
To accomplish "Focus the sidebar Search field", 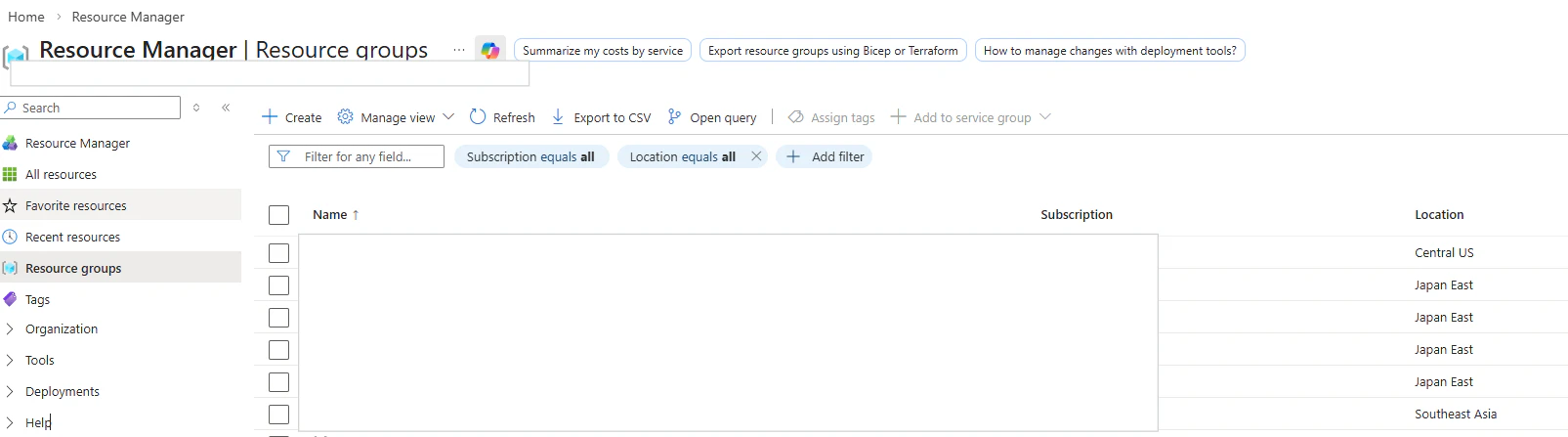I will pos(91,108).
